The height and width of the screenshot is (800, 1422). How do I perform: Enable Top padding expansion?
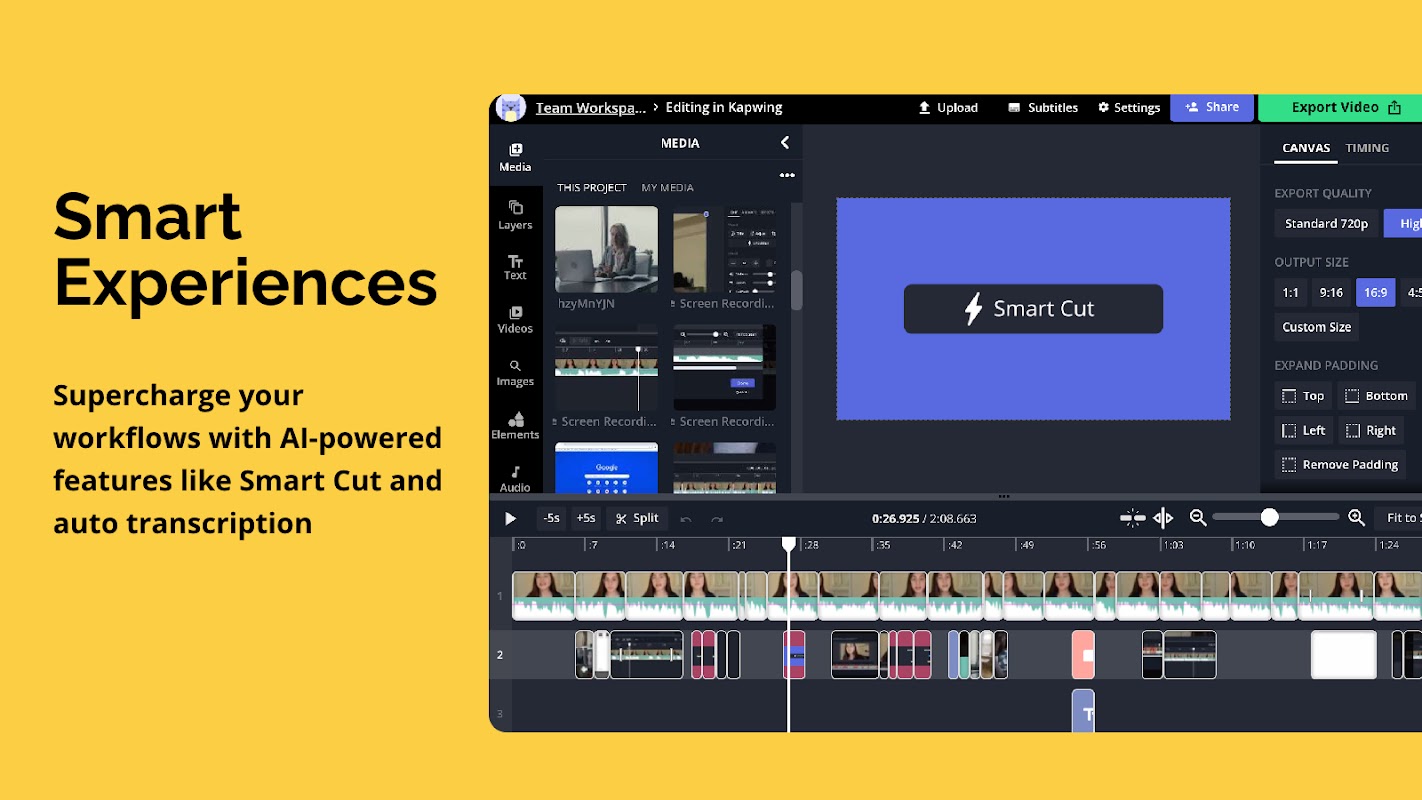click(1303, 396)
